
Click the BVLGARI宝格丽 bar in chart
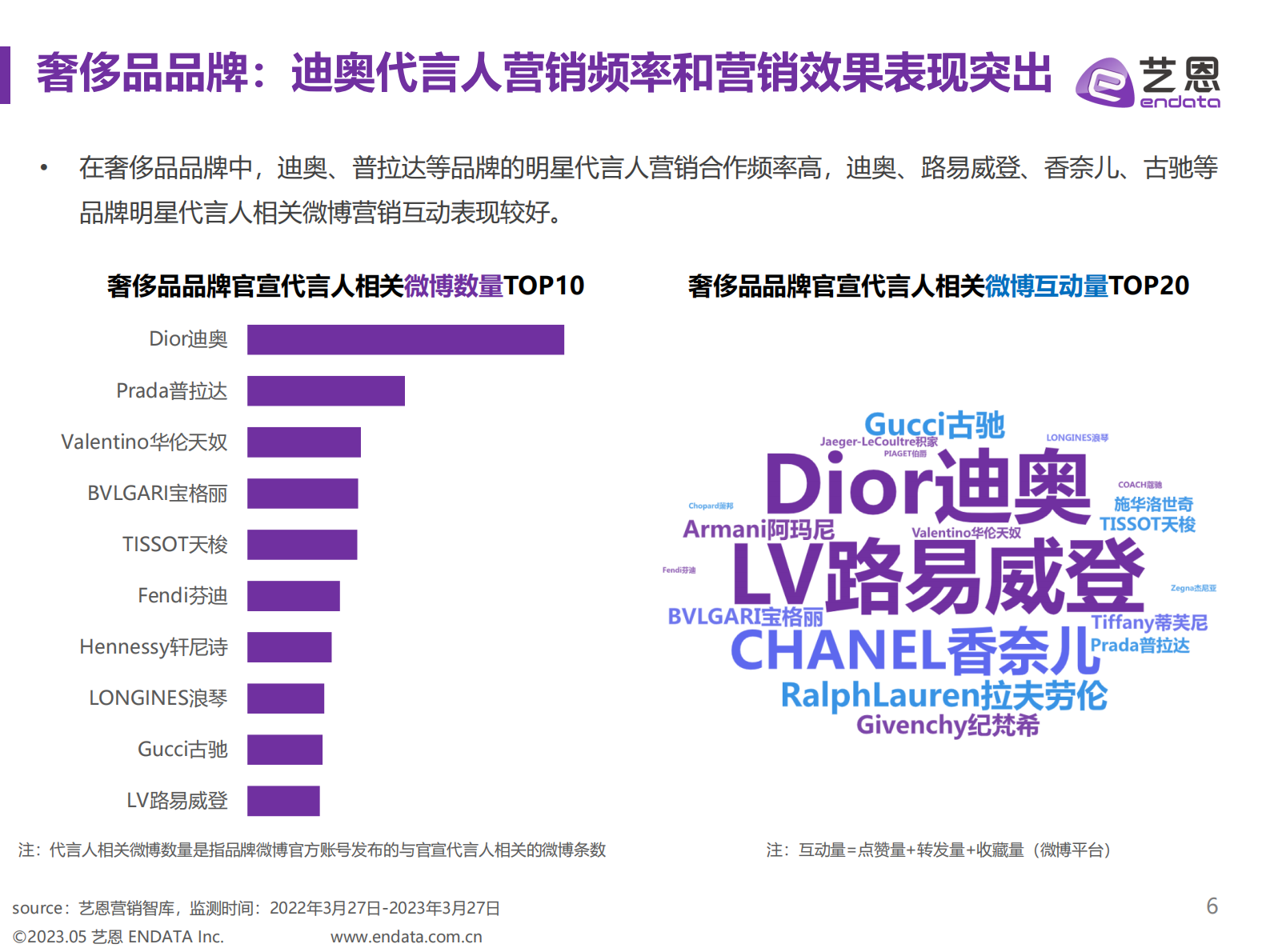(x=302, y=493)
